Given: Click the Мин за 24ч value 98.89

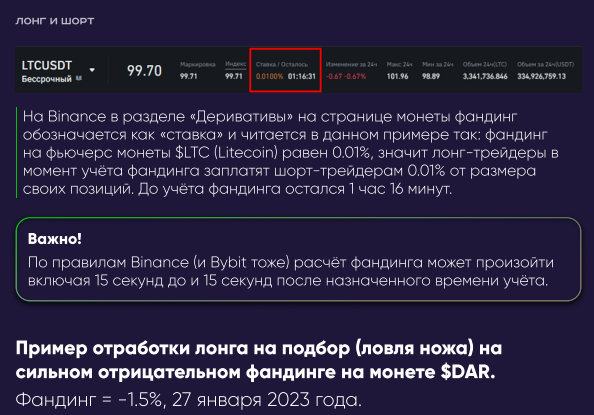Looking at the screenshot, I should (431, 76).
